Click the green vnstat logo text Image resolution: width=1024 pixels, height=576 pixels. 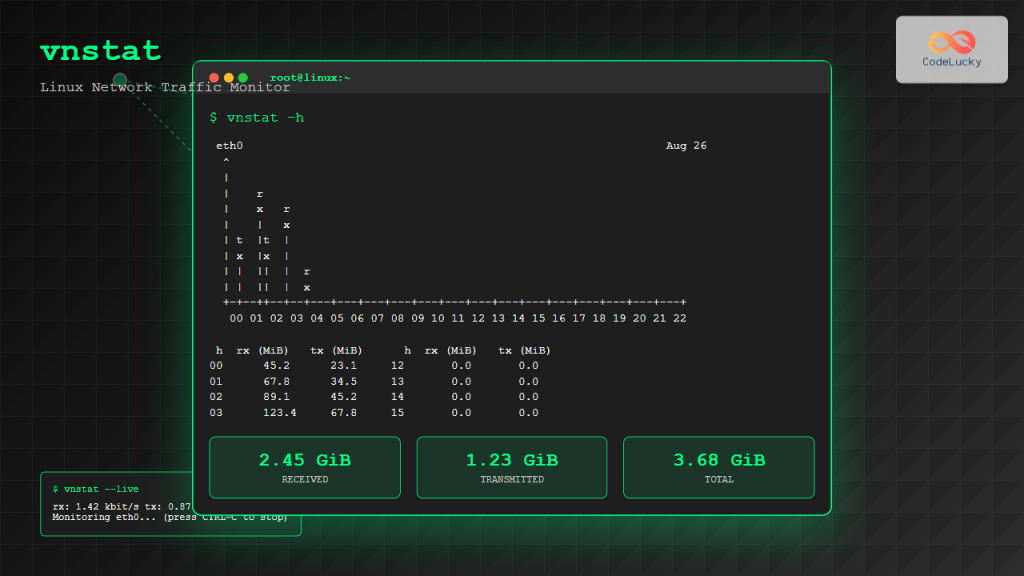(x=100, y=50)
